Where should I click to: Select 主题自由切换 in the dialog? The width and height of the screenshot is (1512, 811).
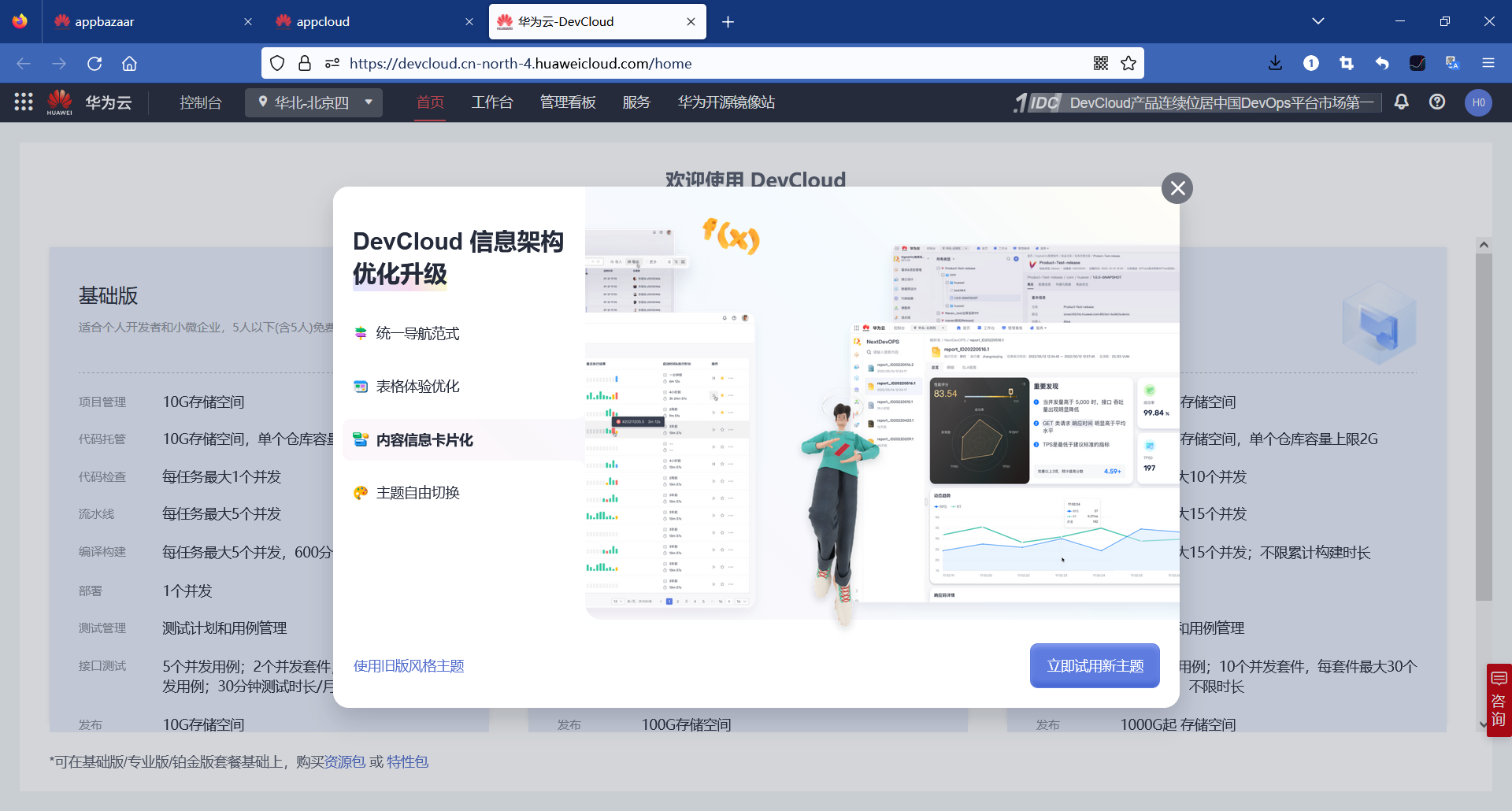[418, 492]
